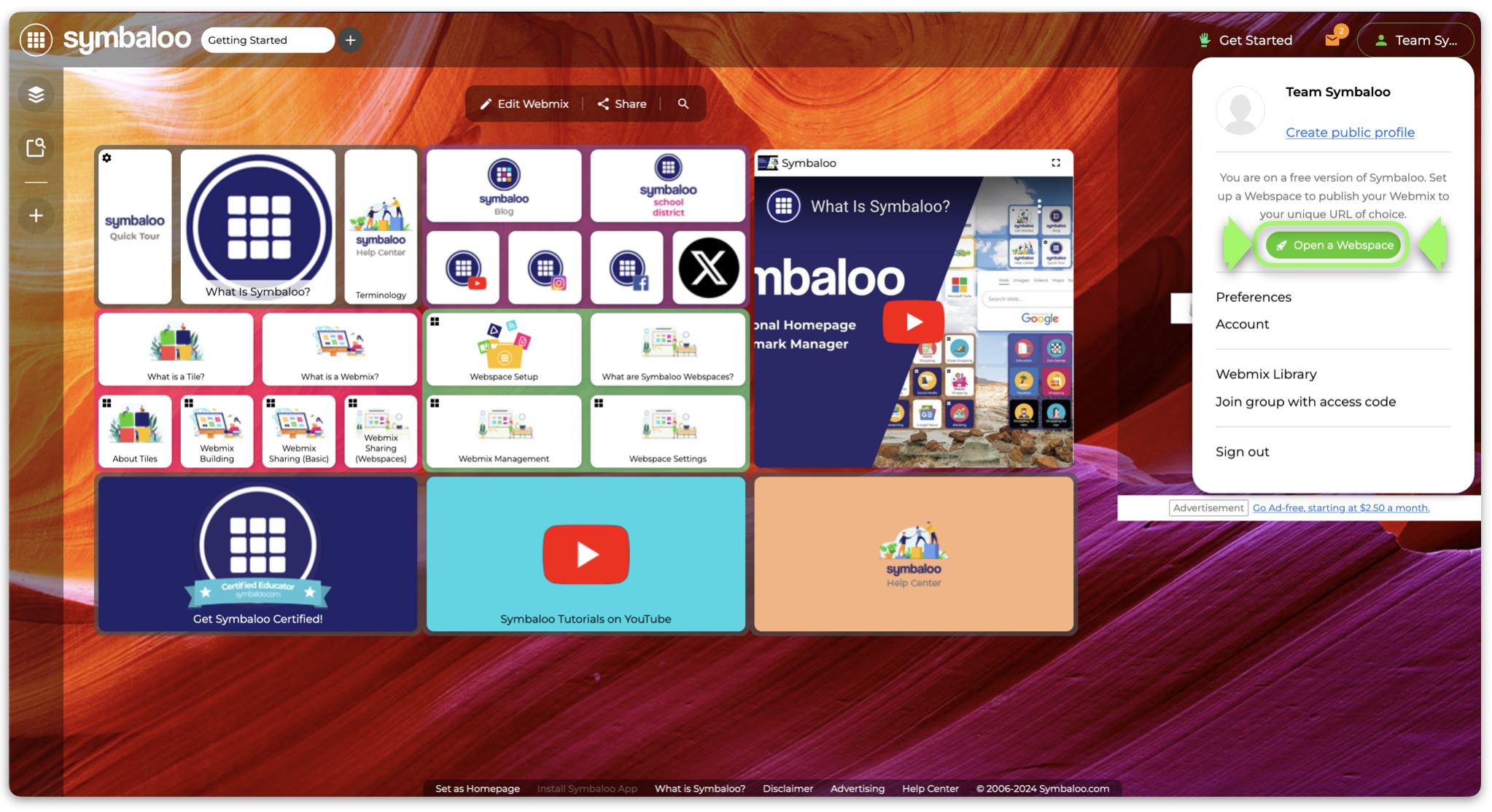
Task: Click Get Started in the header
Action: (1246, 40)
